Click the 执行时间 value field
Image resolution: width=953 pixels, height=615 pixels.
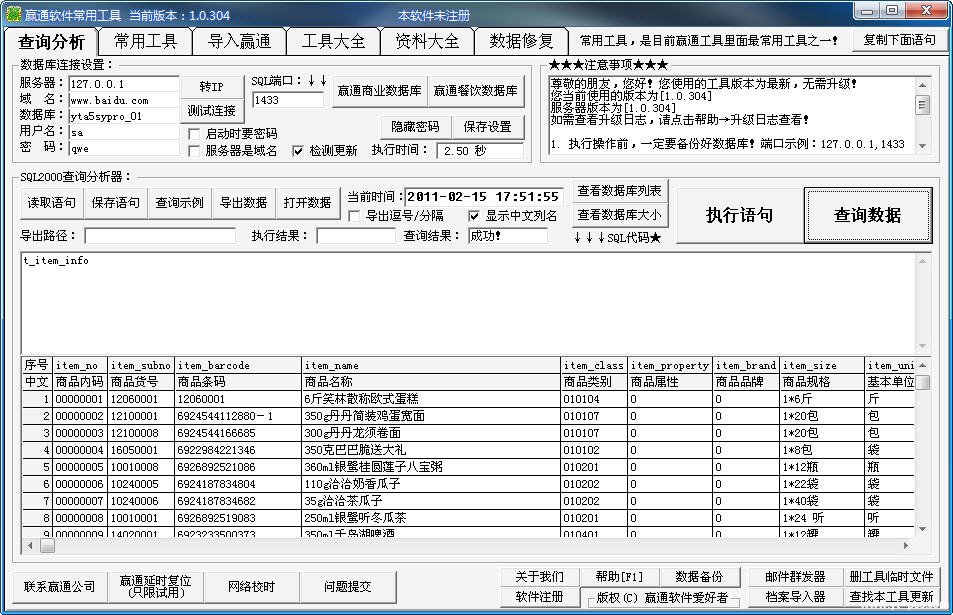(480, 151)
